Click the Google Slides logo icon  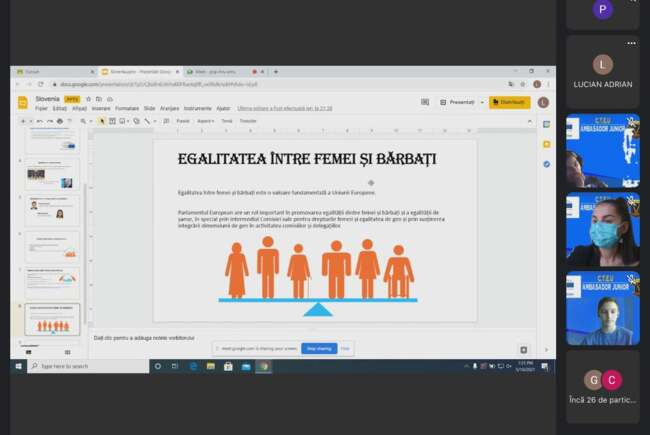click(22, 102)
